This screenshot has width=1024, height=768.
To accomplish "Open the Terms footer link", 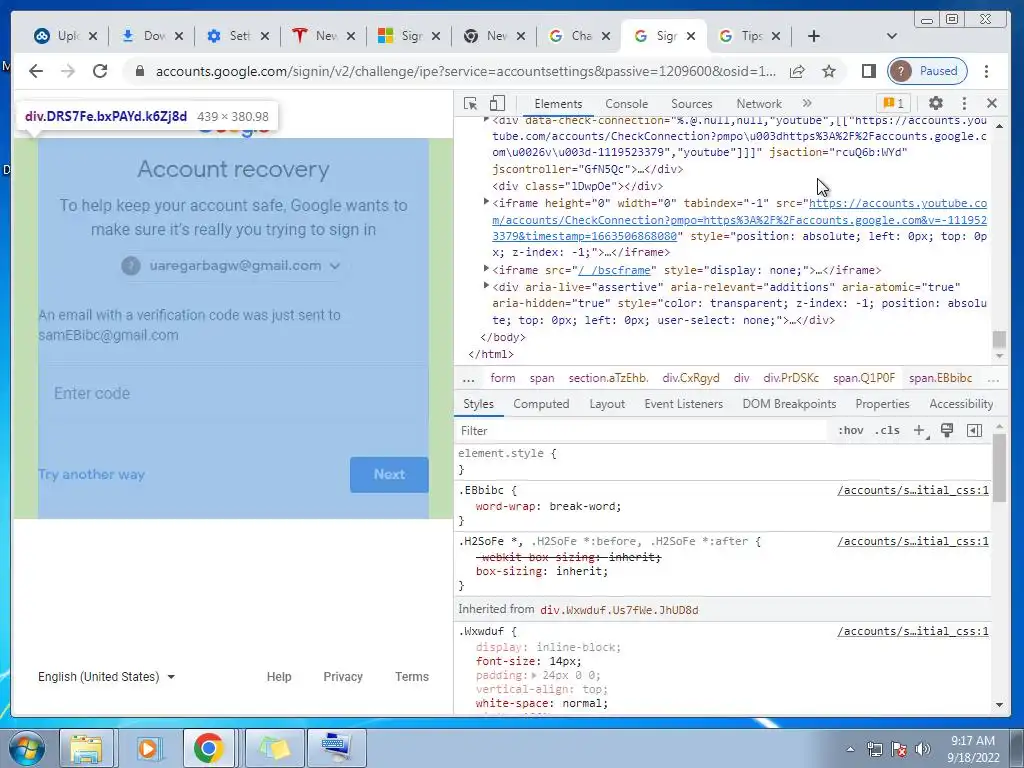I will [x=411, y=677].
